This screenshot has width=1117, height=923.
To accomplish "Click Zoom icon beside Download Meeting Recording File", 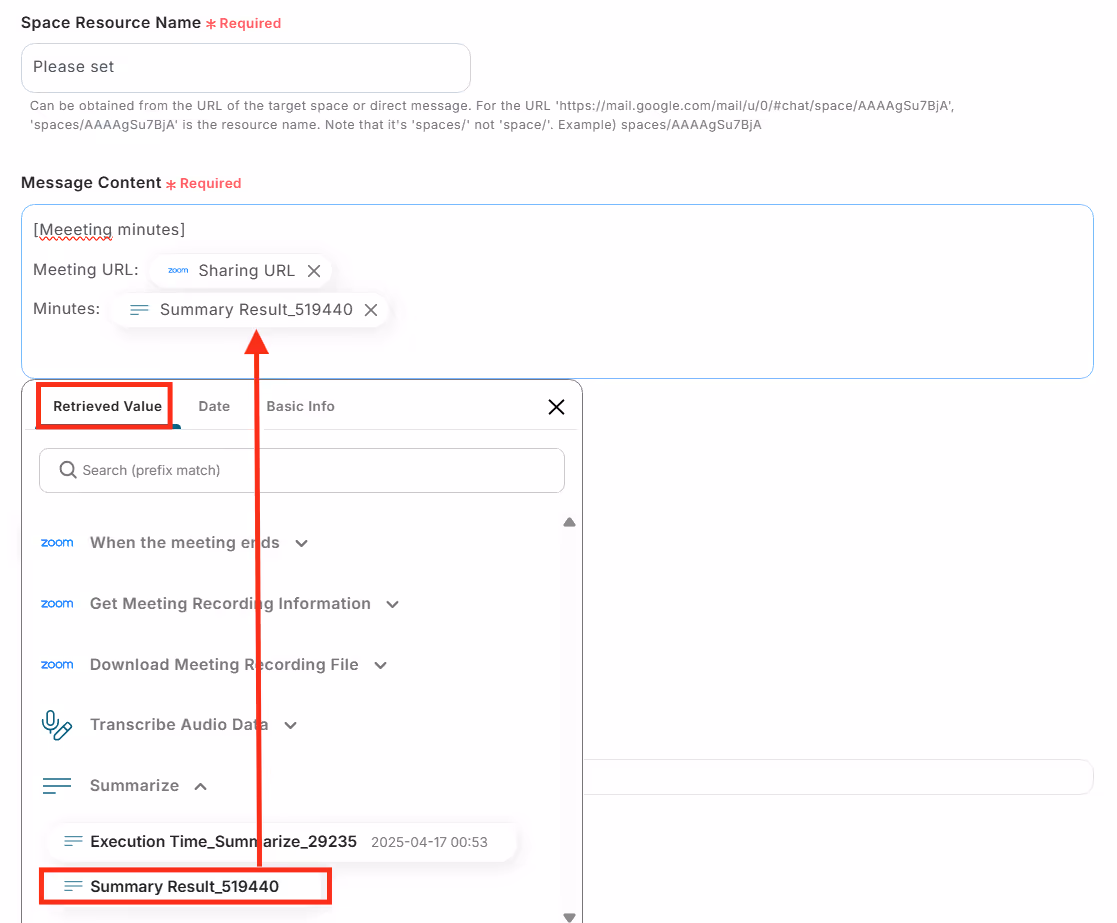I will (57, 664).
